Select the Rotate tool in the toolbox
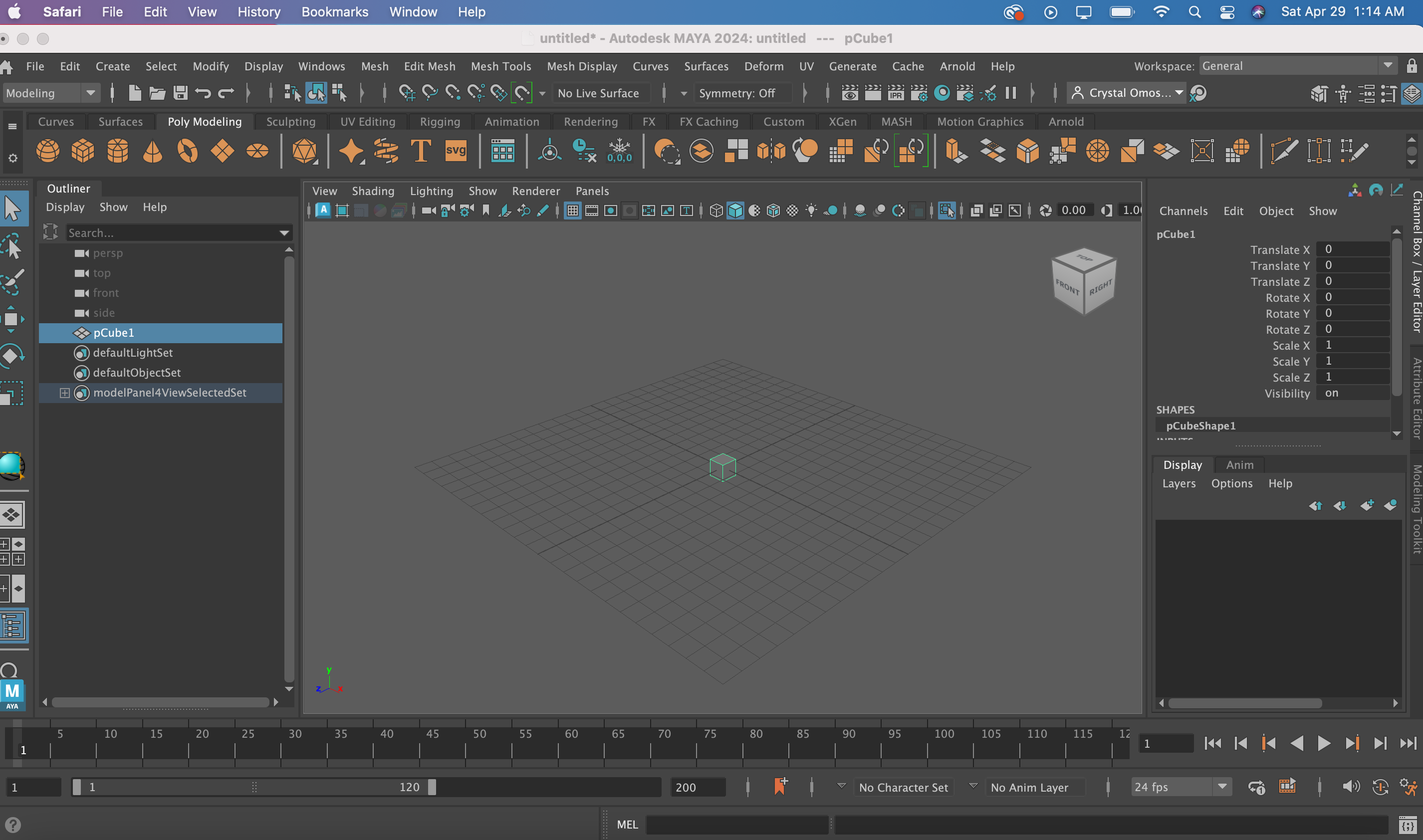 coord(12,356)
